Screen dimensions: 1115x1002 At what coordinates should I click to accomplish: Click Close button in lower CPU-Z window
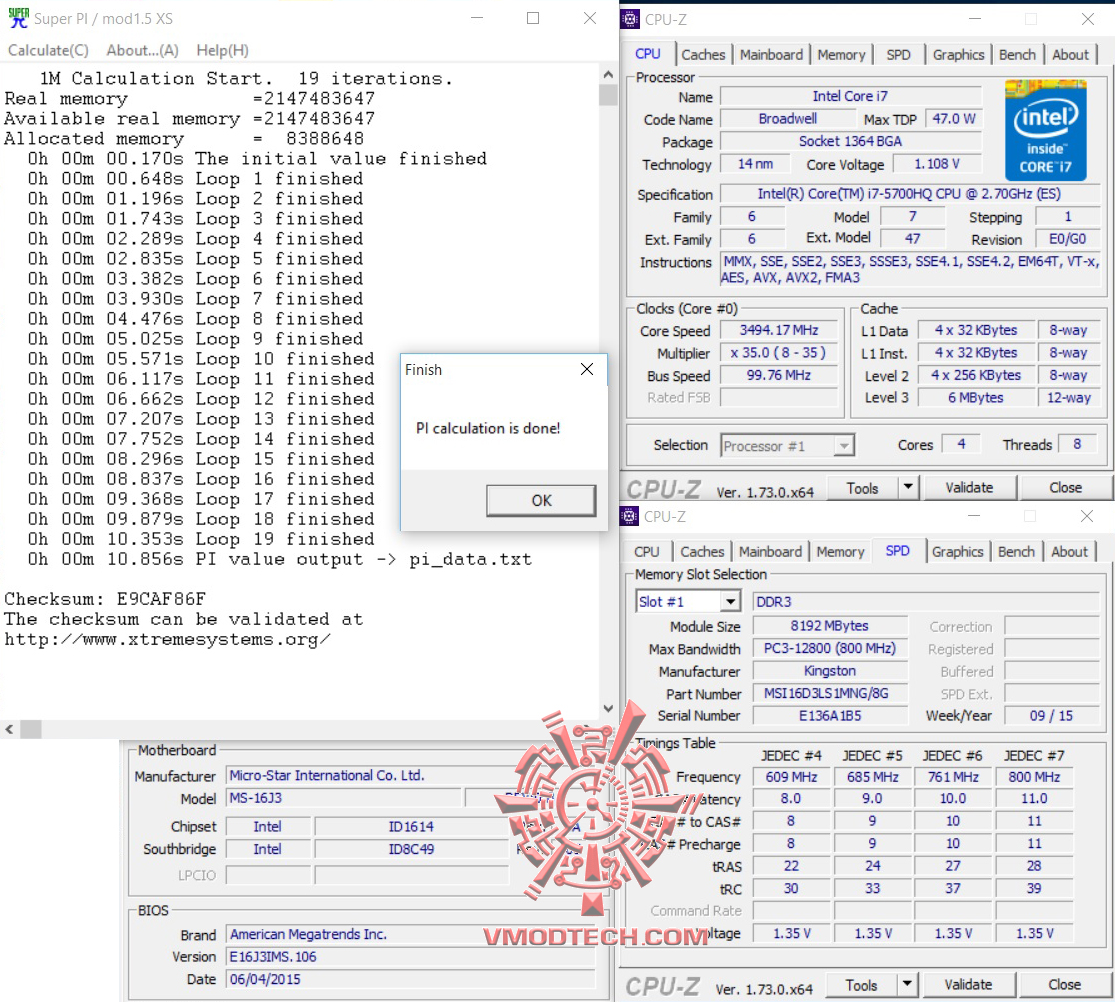pyautogui.click(x=1065, y=986)
